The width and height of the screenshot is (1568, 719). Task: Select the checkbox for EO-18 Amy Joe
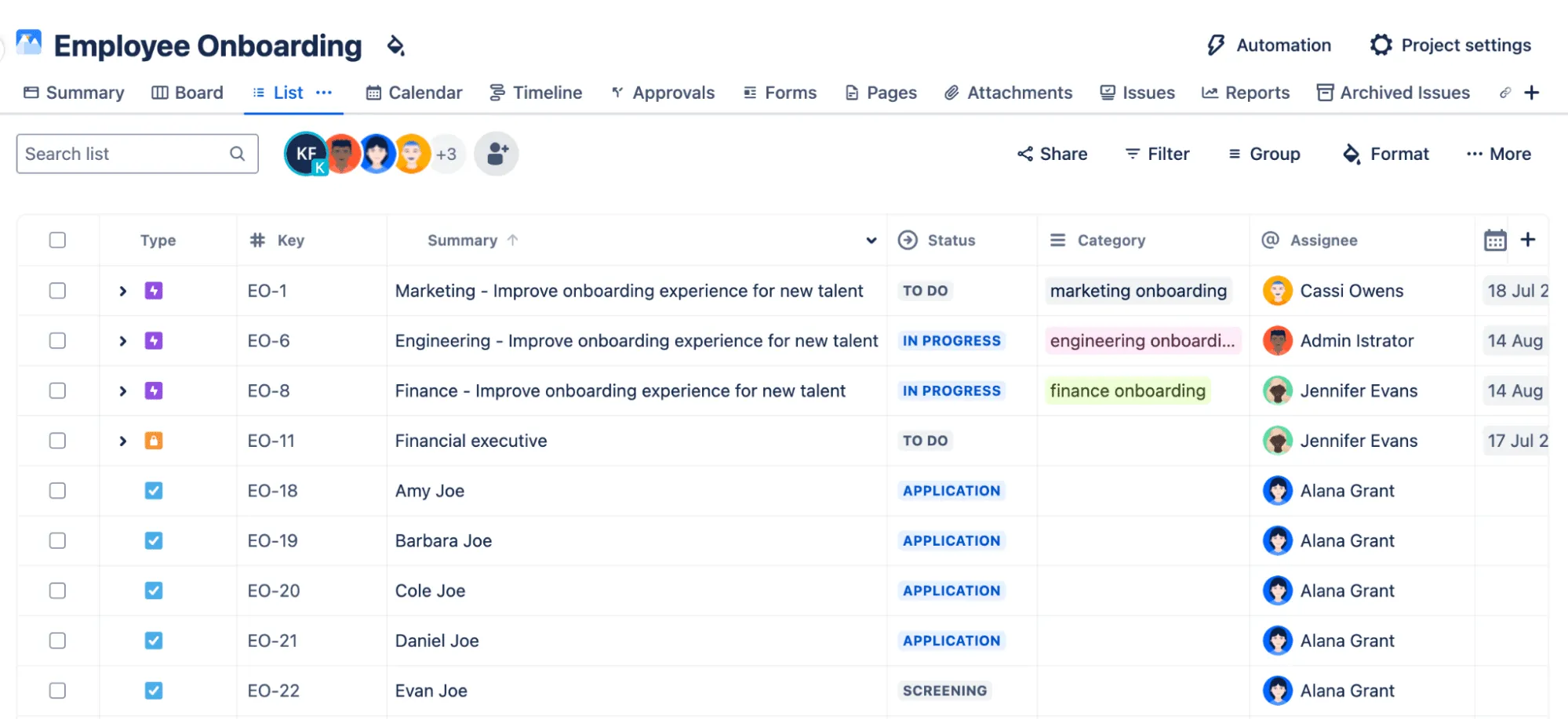coord(57,491)
